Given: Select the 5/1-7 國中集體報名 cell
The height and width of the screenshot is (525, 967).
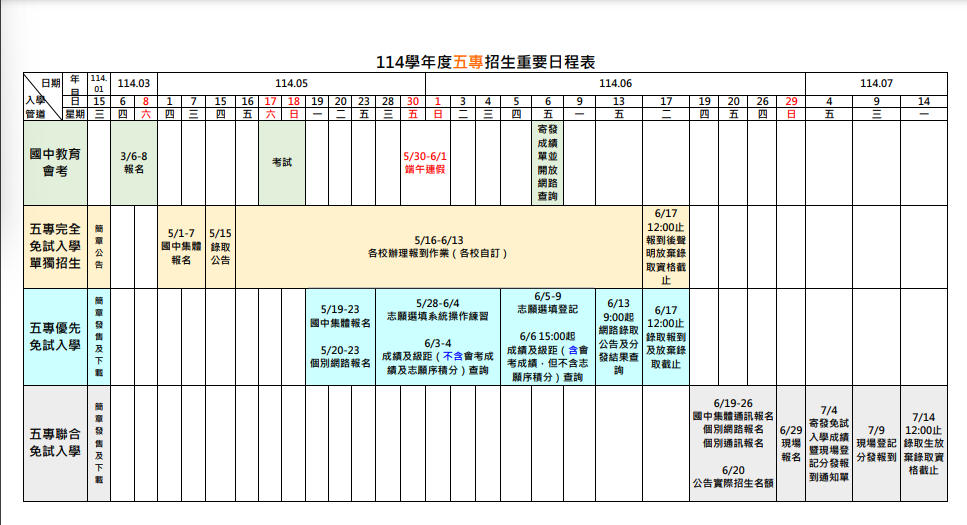Looking at the screenshot, I should coord(181,246).
